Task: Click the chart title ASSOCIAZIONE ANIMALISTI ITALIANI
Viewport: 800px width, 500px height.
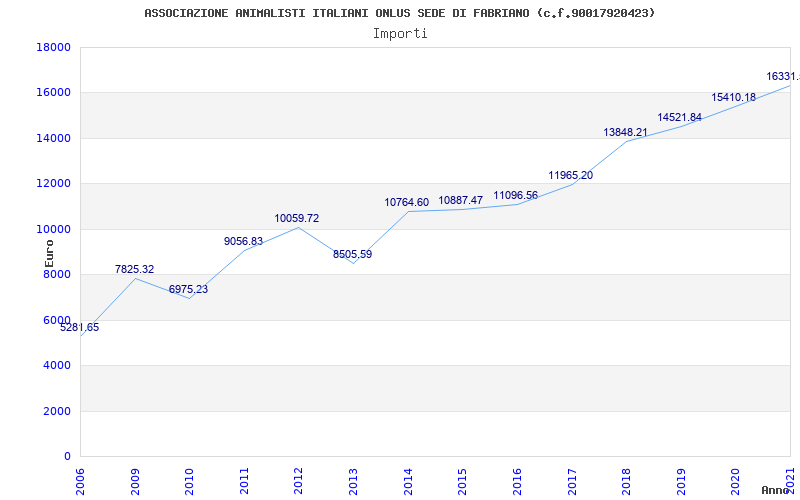Action: tap(399, 13)
